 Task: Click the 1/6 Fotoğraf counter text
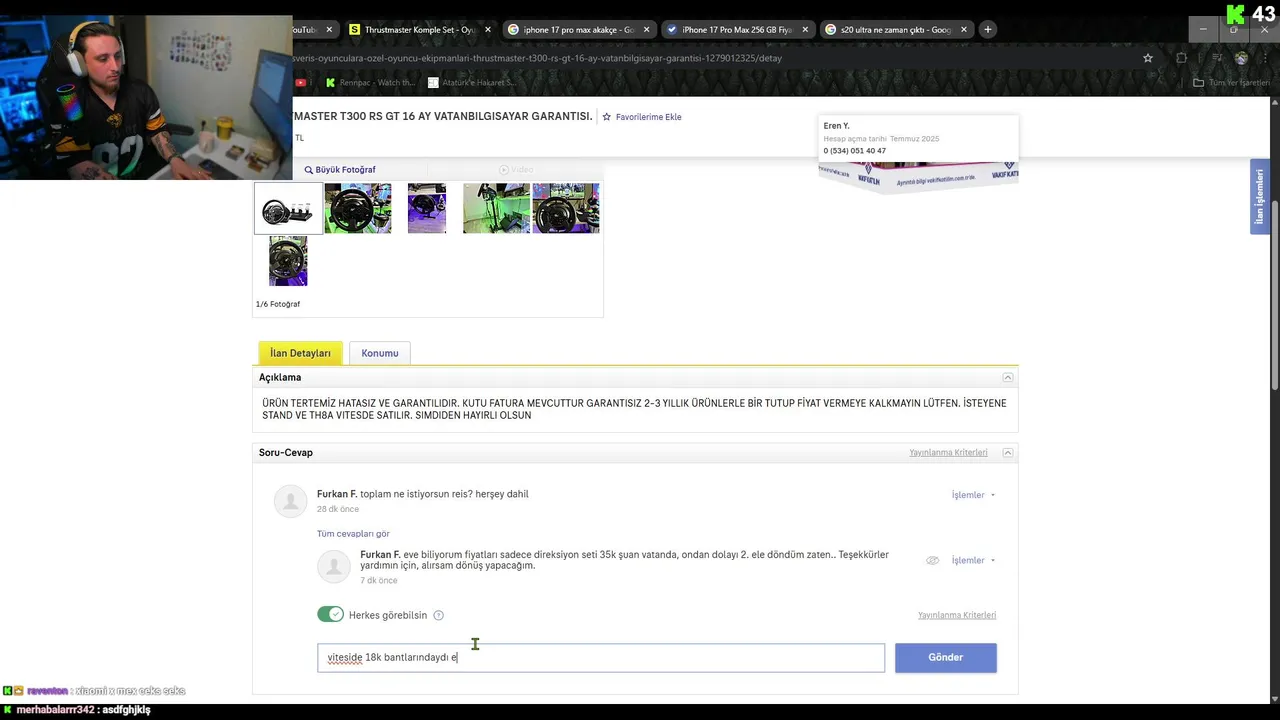coord(278,304)
